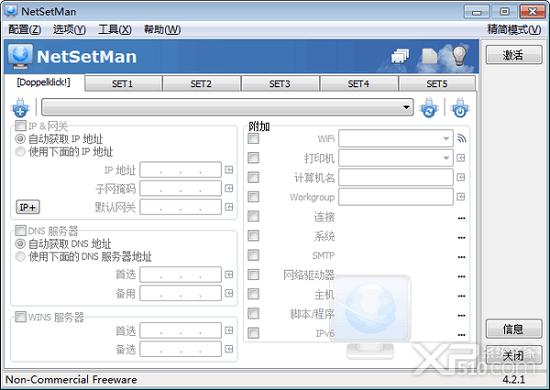Image resolution: width=550 pixels, height=390 pixels.
Task: Switch to the SET3 tab
Action: (x=280, y=84)
